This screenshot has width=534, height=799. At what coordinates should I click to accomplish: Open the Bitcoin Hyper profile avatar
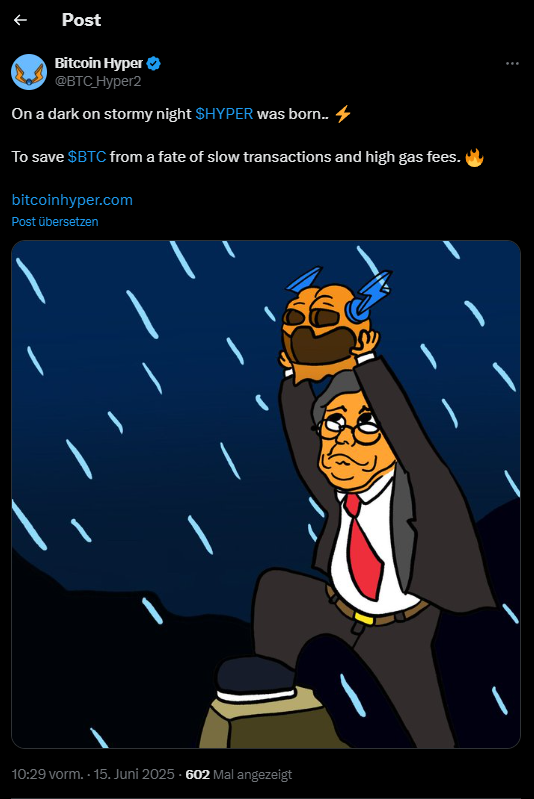tap(29, 72)
